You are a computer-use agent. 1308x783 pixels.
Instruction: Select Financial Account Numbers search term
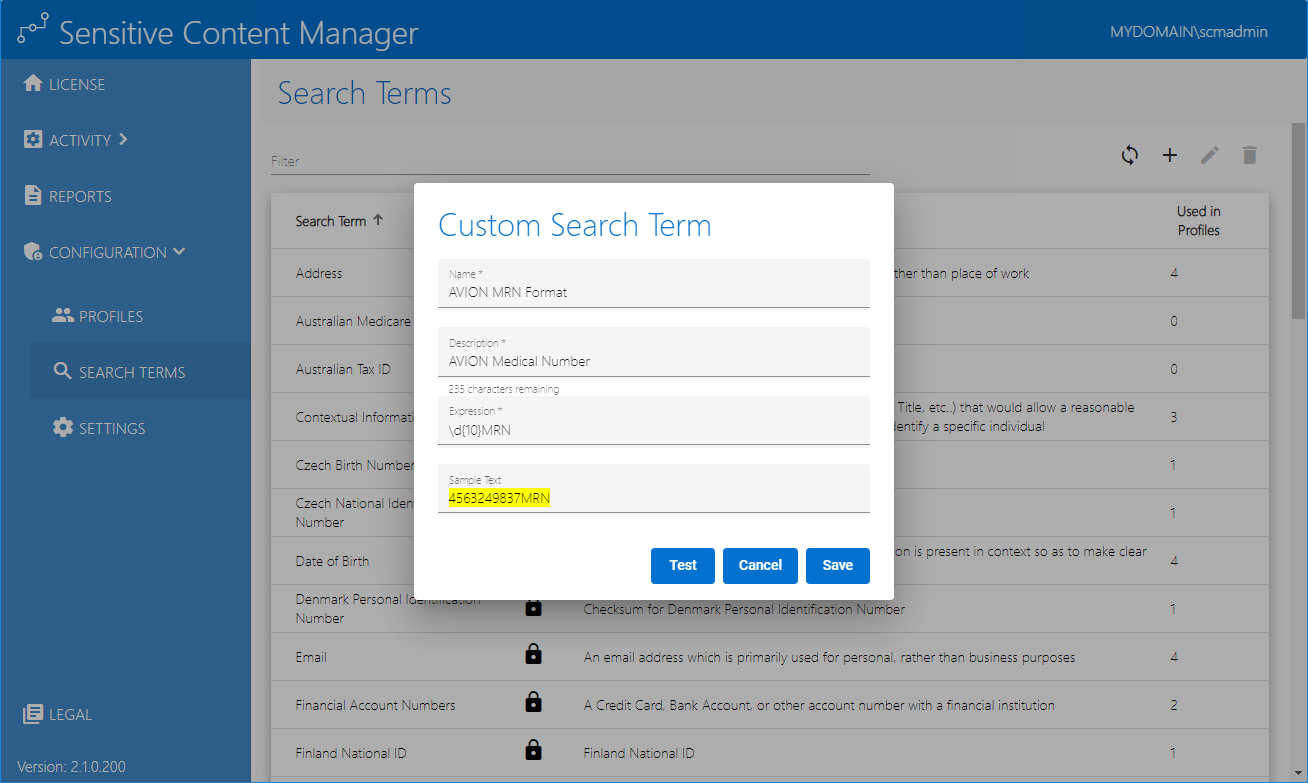point(375,705)
